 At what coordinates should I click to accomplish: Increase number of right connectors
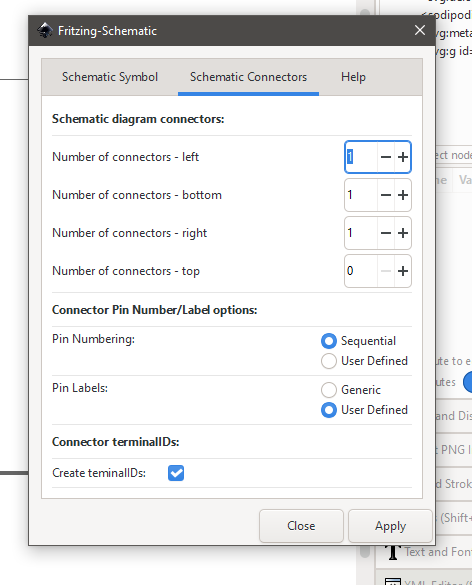403,233
